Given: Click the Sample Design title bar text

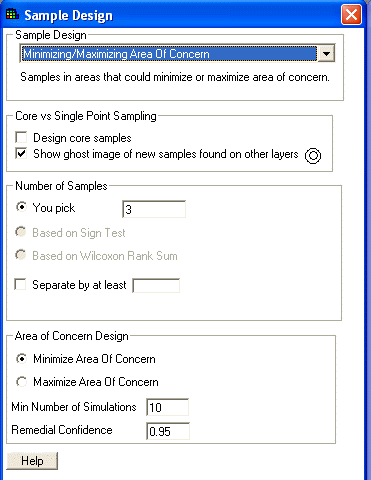Looking at the screenshot, I should (68, 16).
